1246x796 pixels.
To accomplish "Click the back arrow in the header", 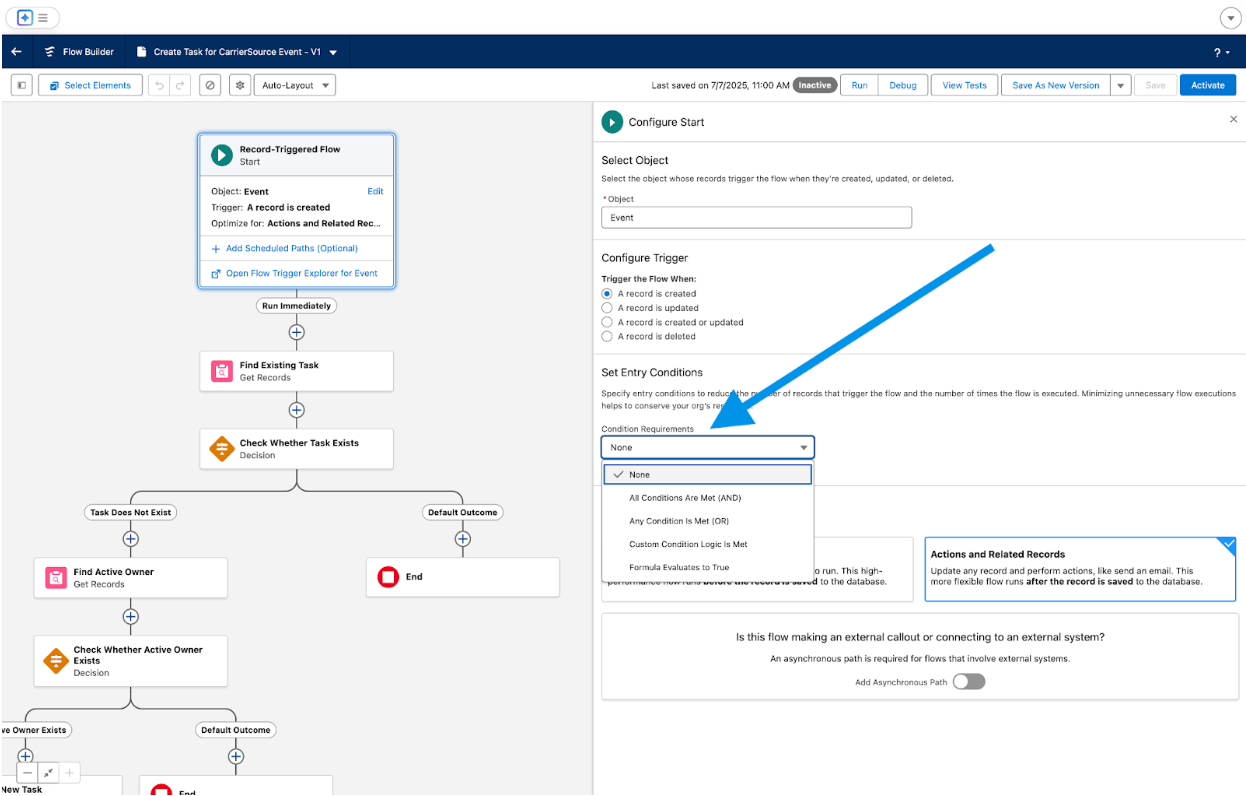I will point(16,52).
